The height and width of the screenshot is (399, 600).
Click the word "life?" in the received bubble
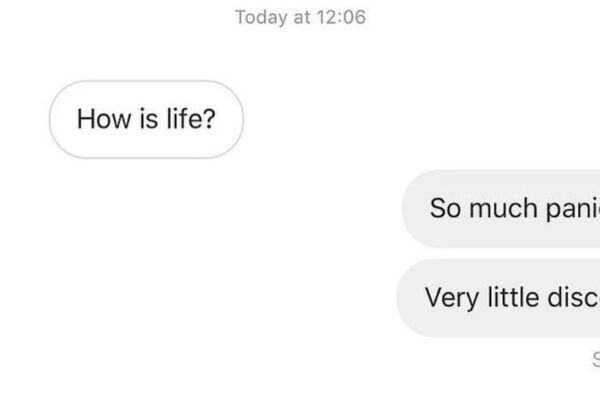click(x=191, y=119)
